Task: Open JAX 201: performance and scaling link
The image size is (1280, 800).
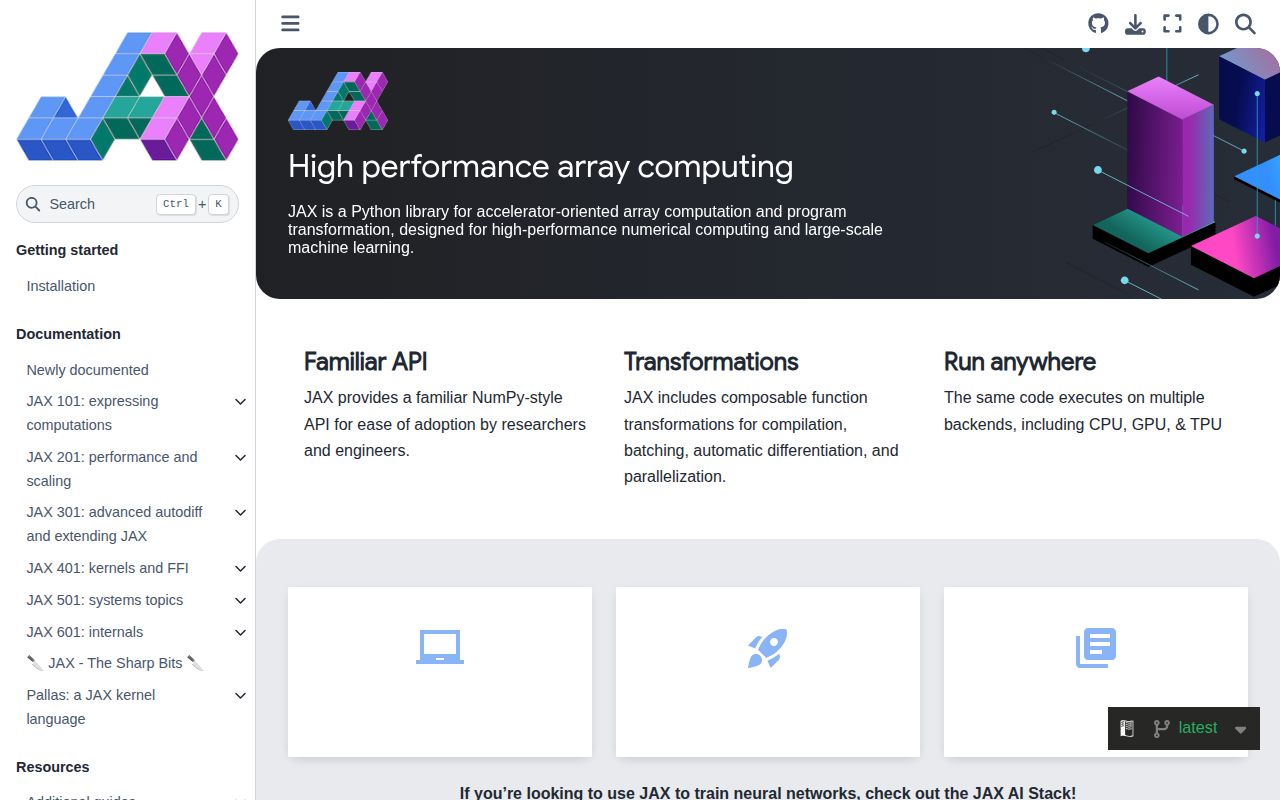Action: click(x=112, y=469)
